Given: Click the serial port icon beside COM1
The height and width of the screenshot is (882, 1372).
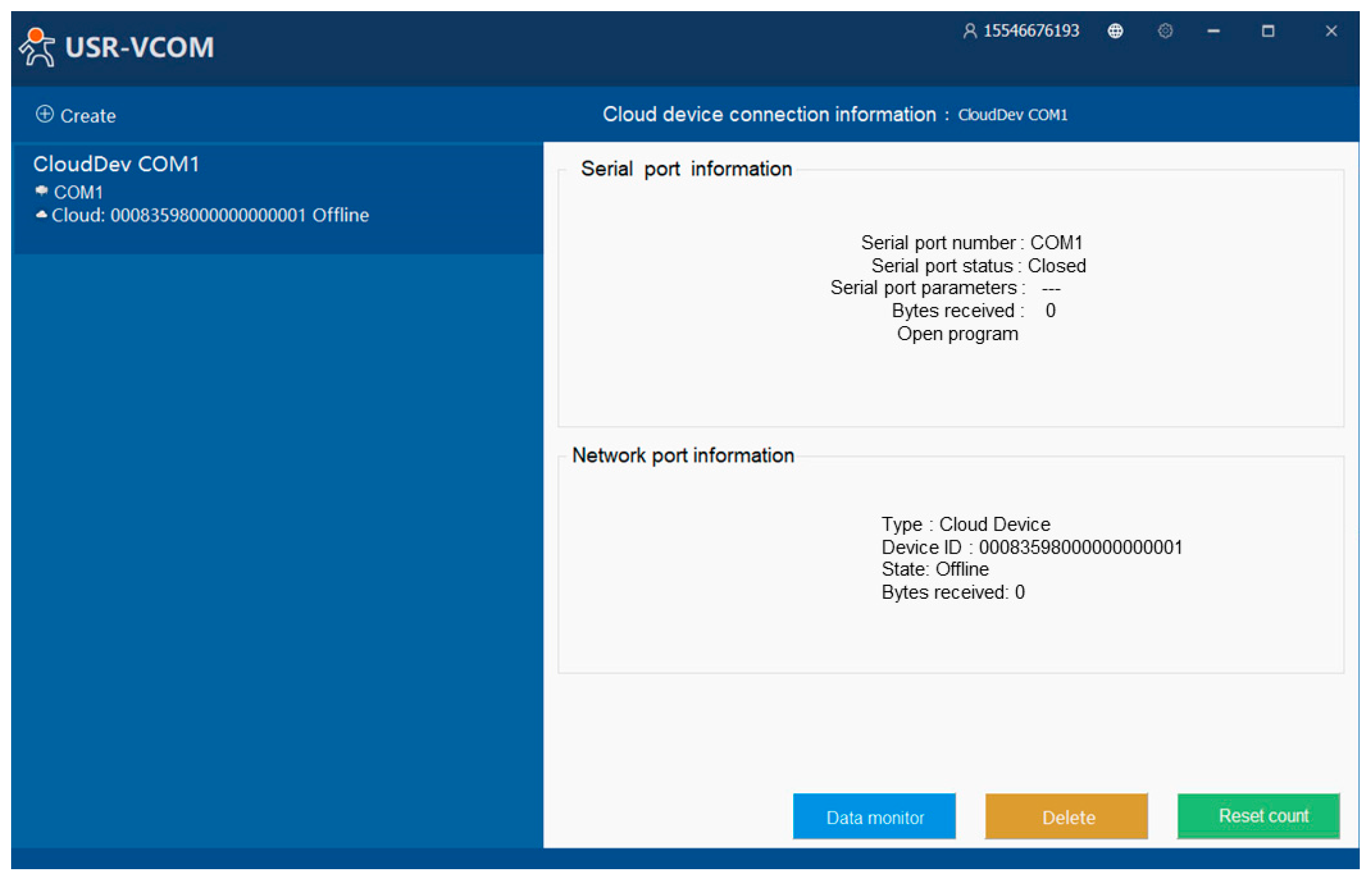Looking at the screenshot, I should 41,191.
